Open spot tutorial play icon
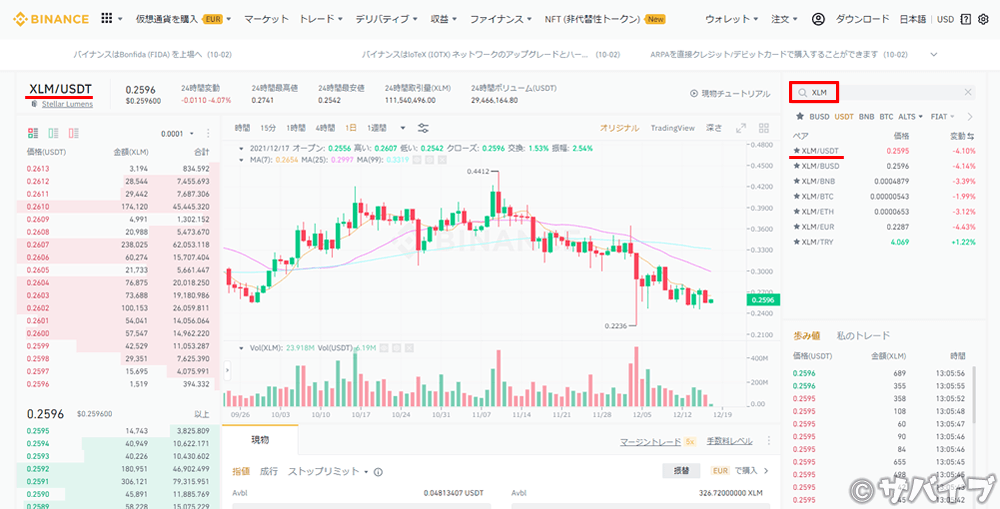1000x509 pixels. coord(694,93)
